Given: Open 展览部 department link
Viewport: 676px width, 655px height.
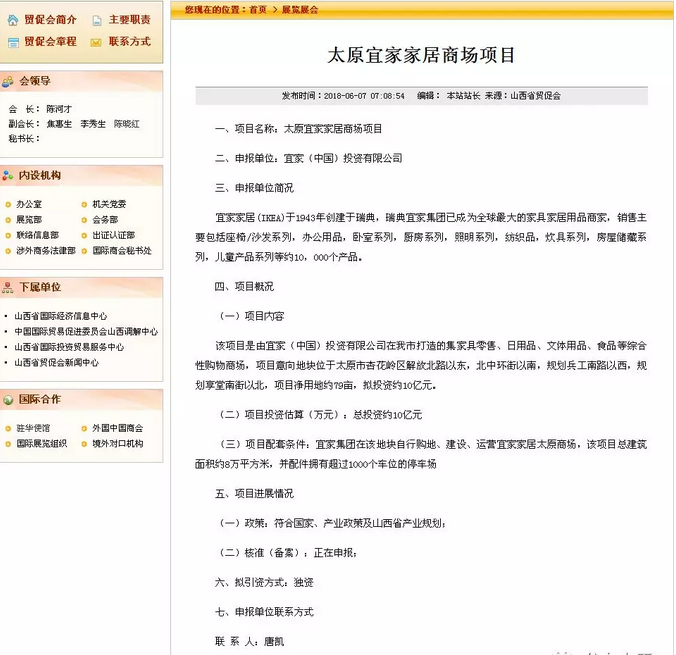Looking at the screenshot, I should coord(29,219).
